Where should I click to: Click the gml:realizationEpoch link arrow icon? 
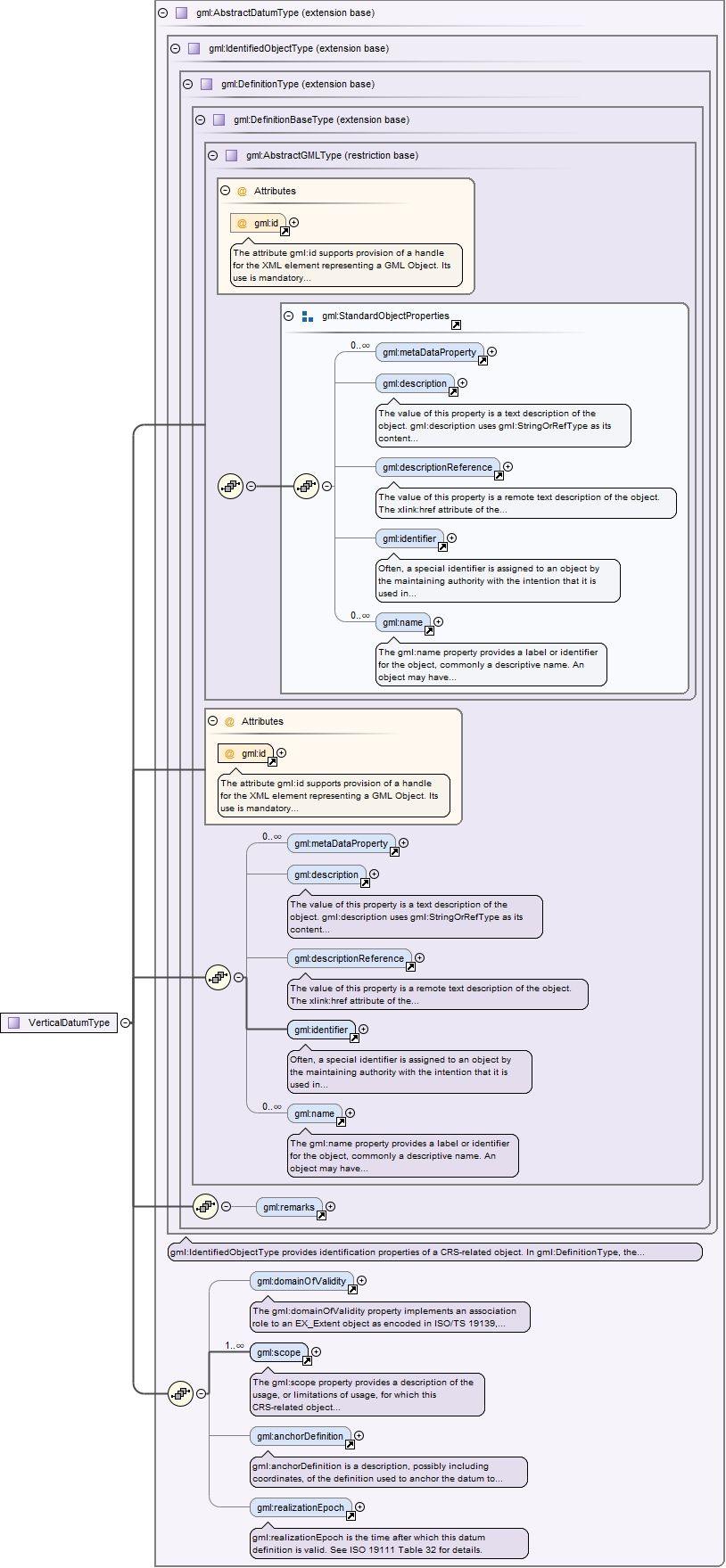click(x=351, y=1516)
